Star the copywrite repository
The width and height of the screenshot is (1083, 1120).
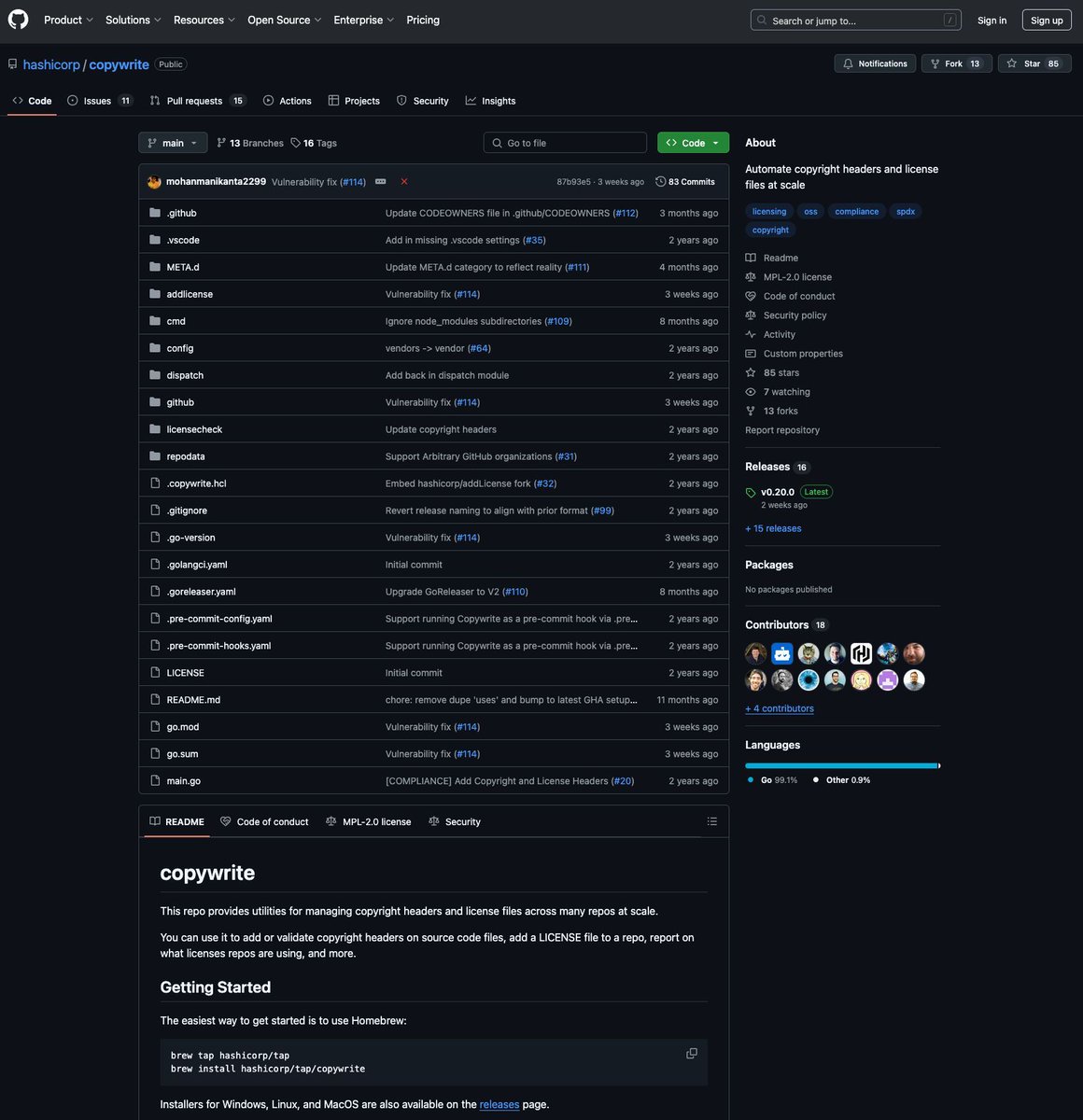1034,63
